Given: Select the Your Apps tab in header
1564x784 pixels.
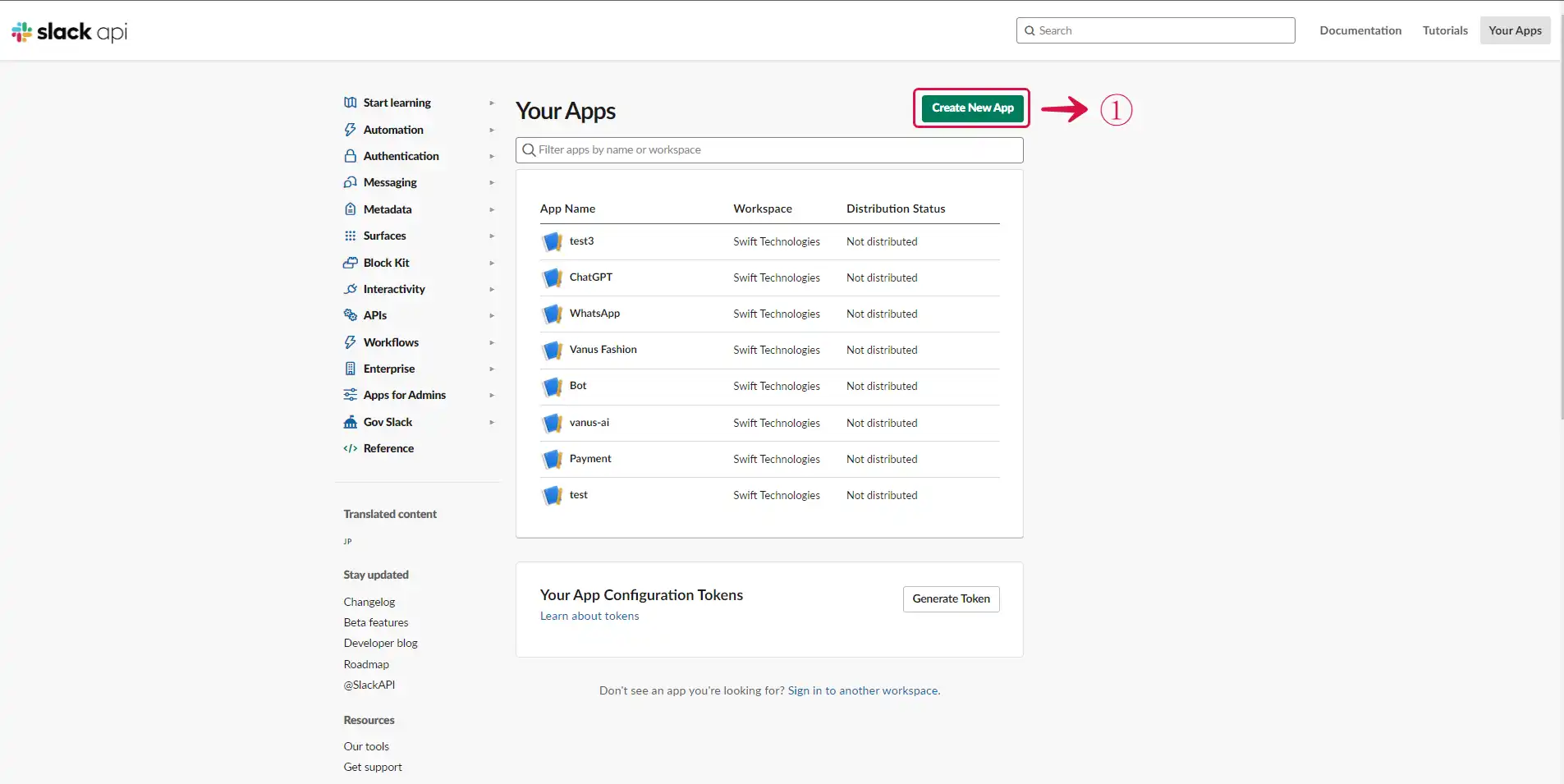Looking at the screenshot, I should [1515, 30].
